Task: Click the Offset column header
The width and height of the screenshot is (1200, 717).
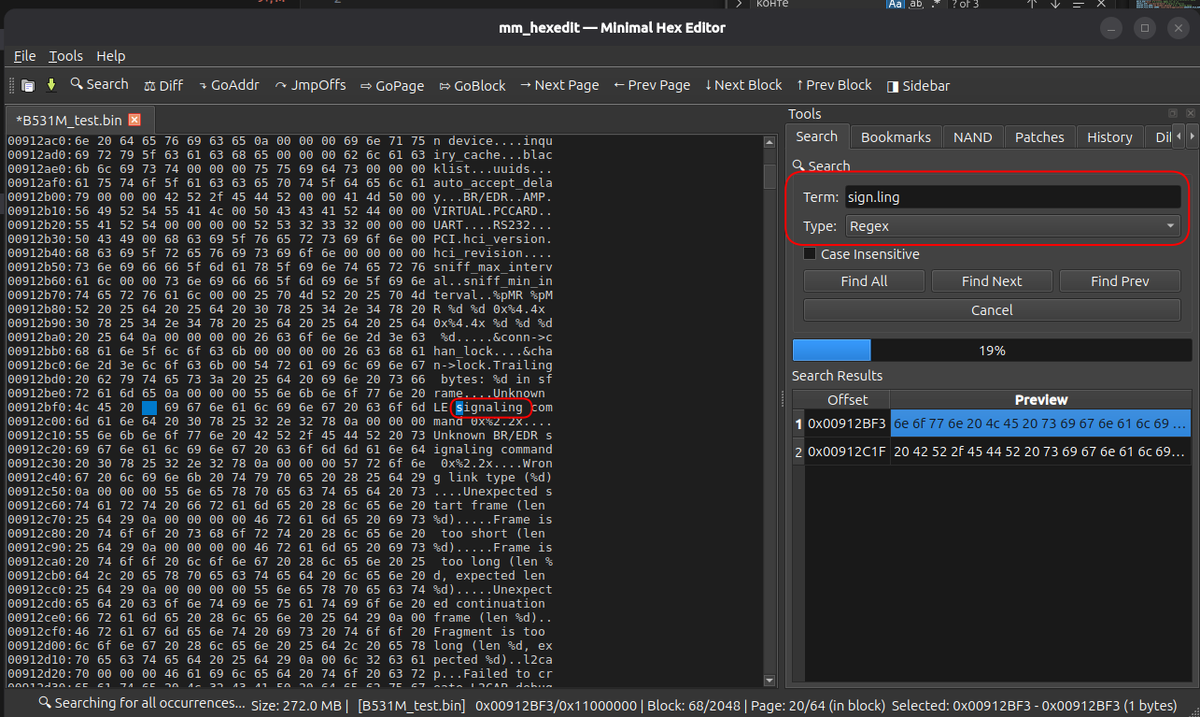Action: tap(847, 399)
